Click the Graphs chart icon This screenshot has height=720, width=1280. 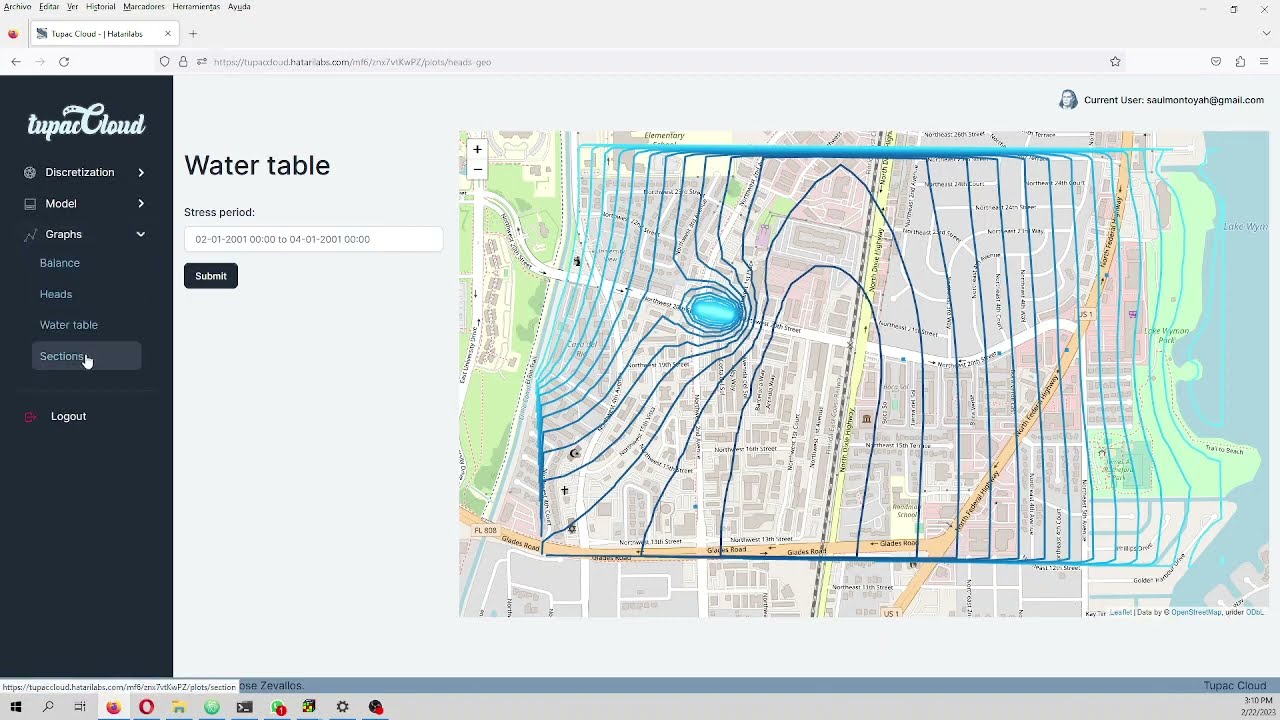pyautogui.click(x=30, y=234)
